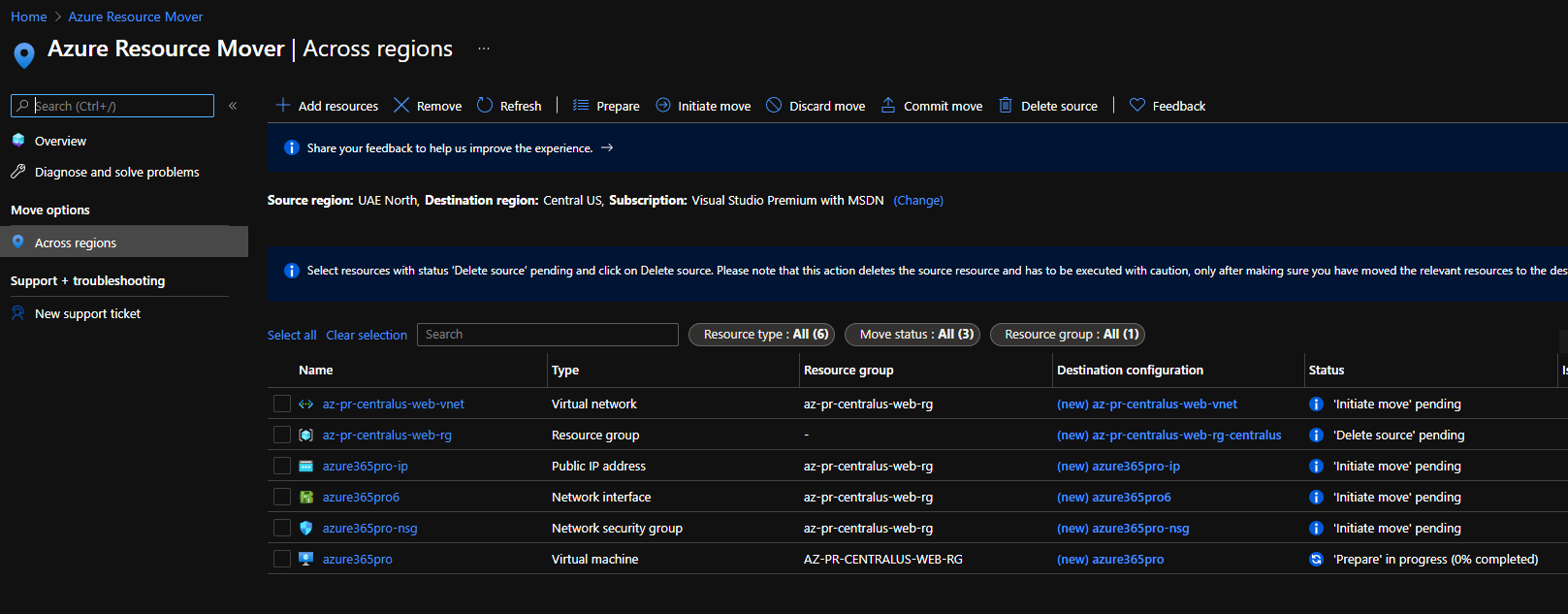Click Select all link
Screen dimensions: 1568x614
[292, 336]
